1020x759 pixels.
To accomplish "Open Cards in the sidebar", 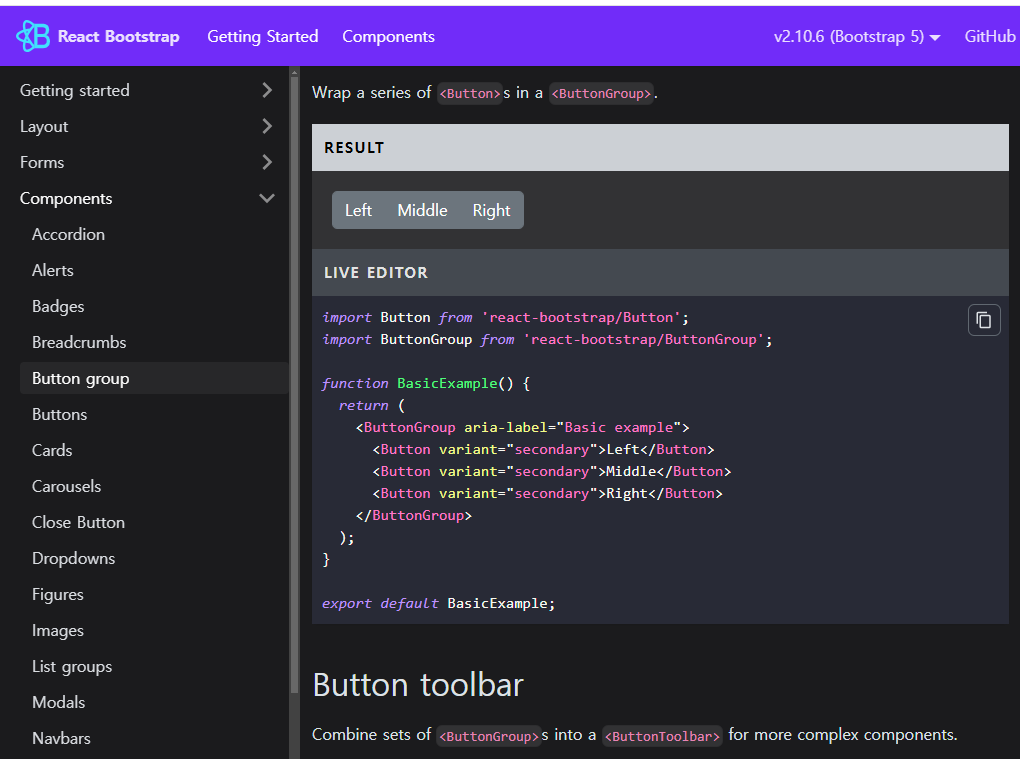I will click(x=52, y=450).
